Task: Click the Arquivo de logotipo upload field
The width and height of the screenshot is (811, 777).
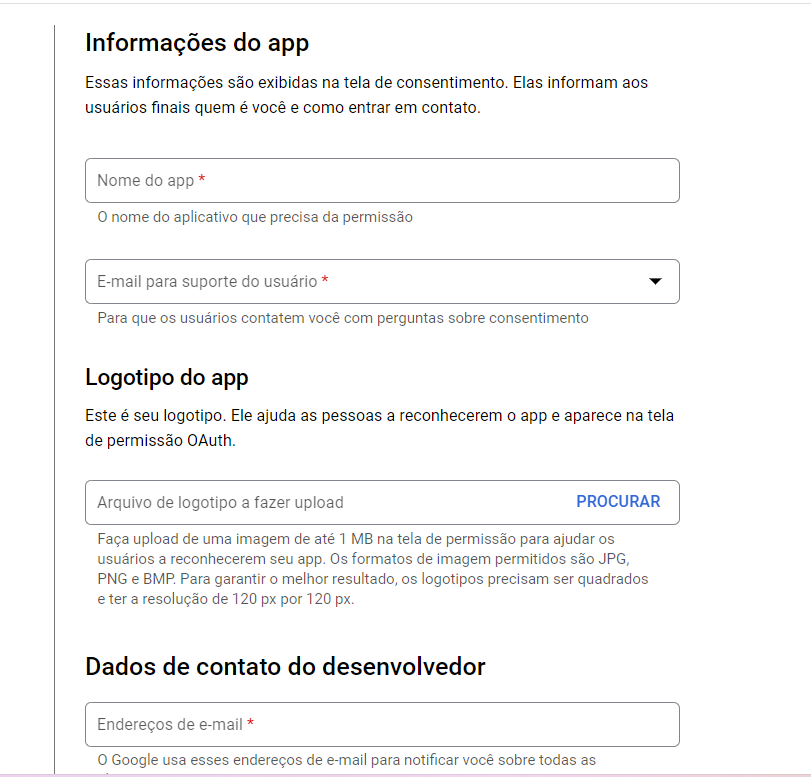Action: coord(320,502)
